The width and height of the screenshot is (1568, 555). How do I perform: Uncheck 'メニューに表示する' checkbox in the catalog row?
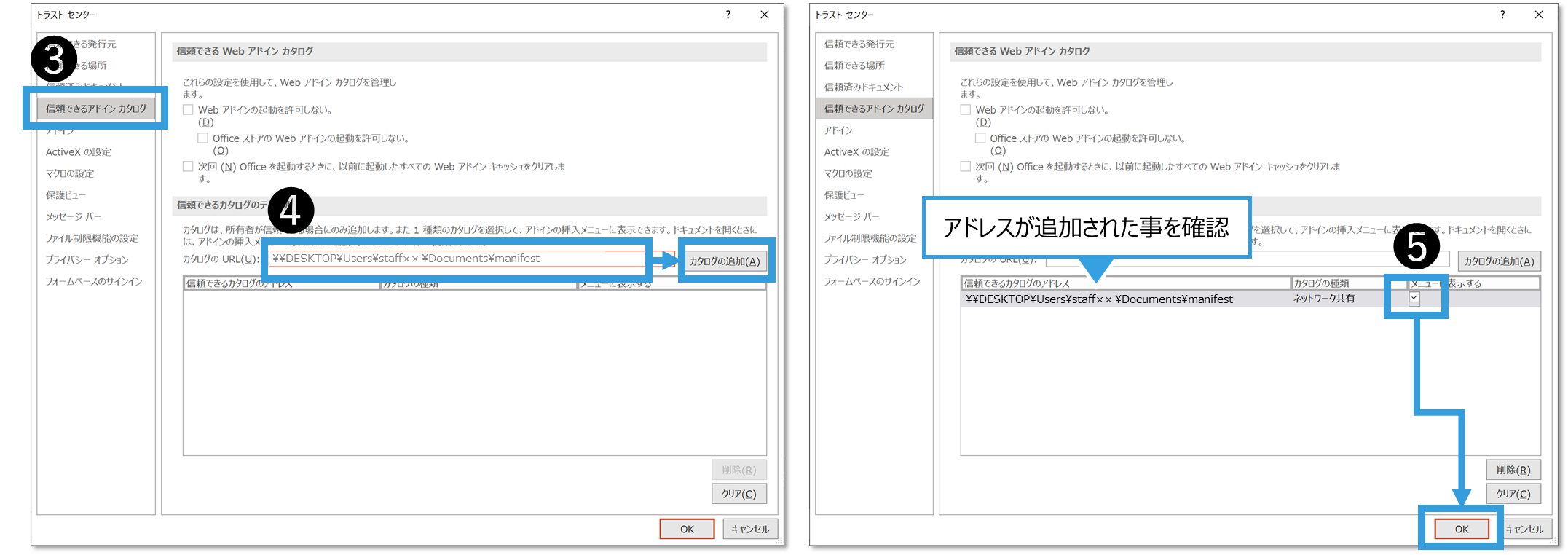click(x=1414, y=298)
